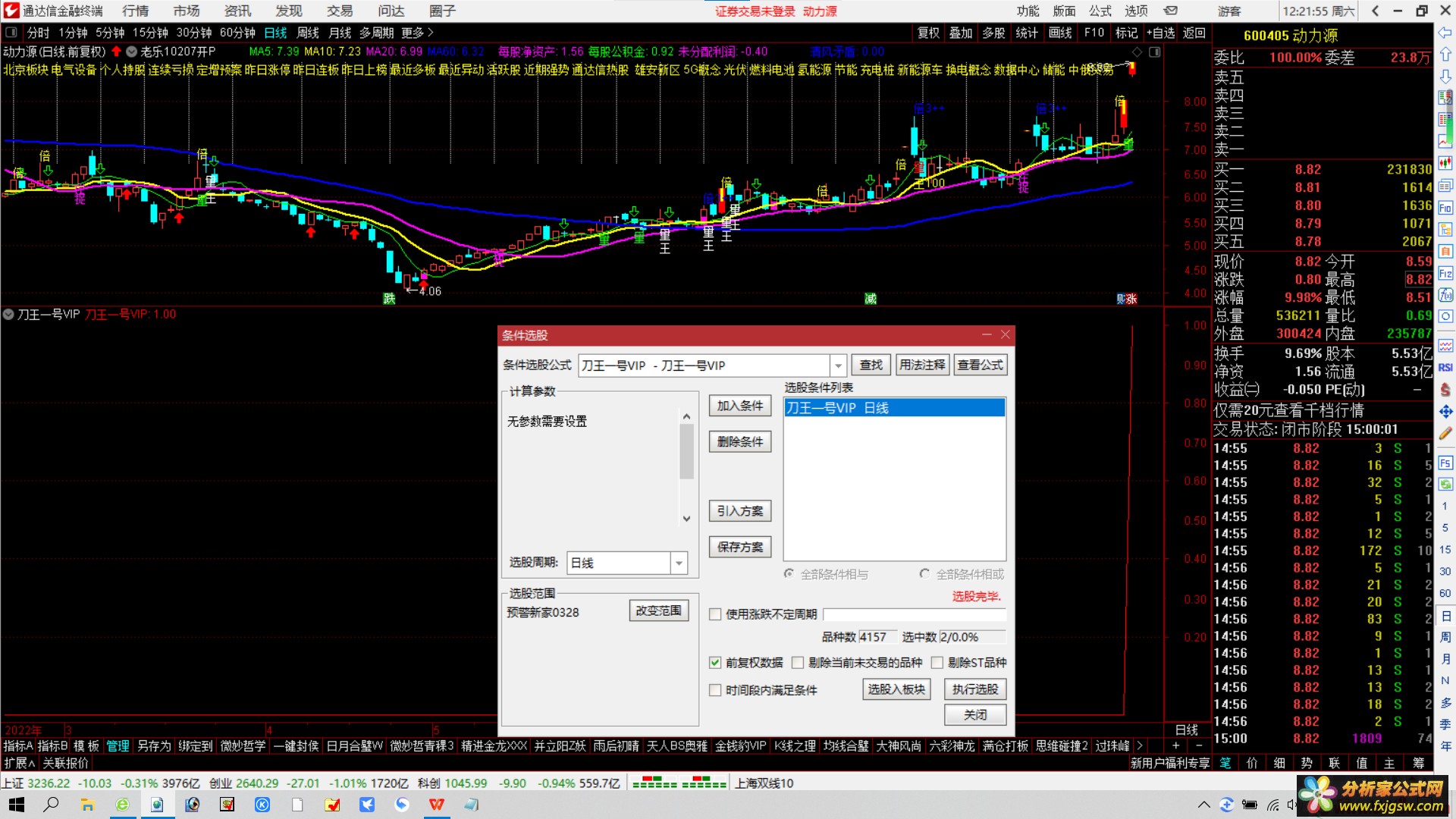The width and height of the screenshot is (1456, 819).
Task: Click the back arrow icon in right sidebar
Action: pyautogui.click(x=1445, y=33)
